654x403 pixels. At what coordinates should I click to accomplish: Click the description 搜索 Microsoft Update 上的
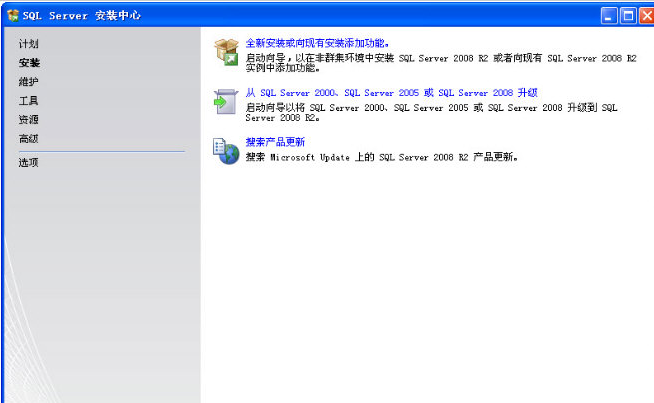click(x=382, y=157)
